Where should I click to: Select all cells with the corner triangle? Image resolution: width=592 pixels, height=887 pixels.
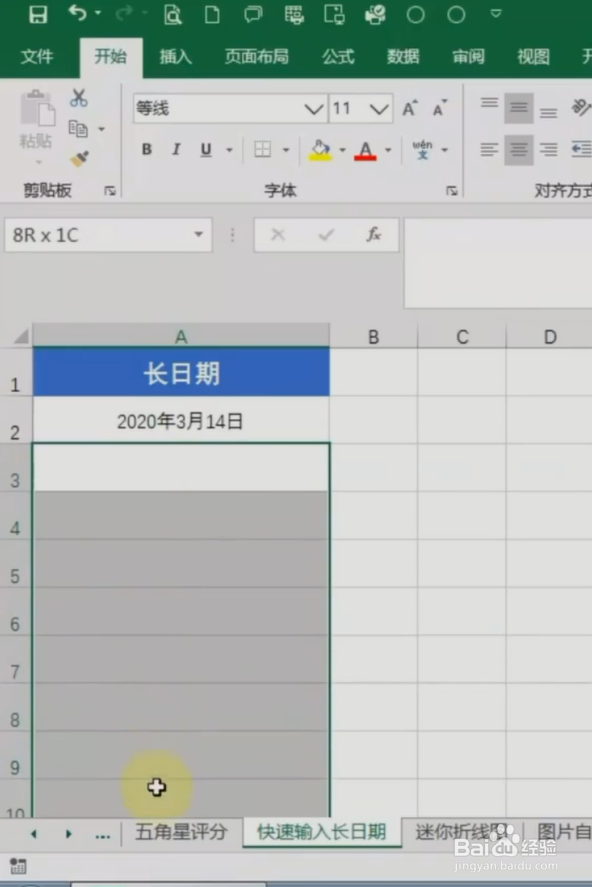[20, 336]
